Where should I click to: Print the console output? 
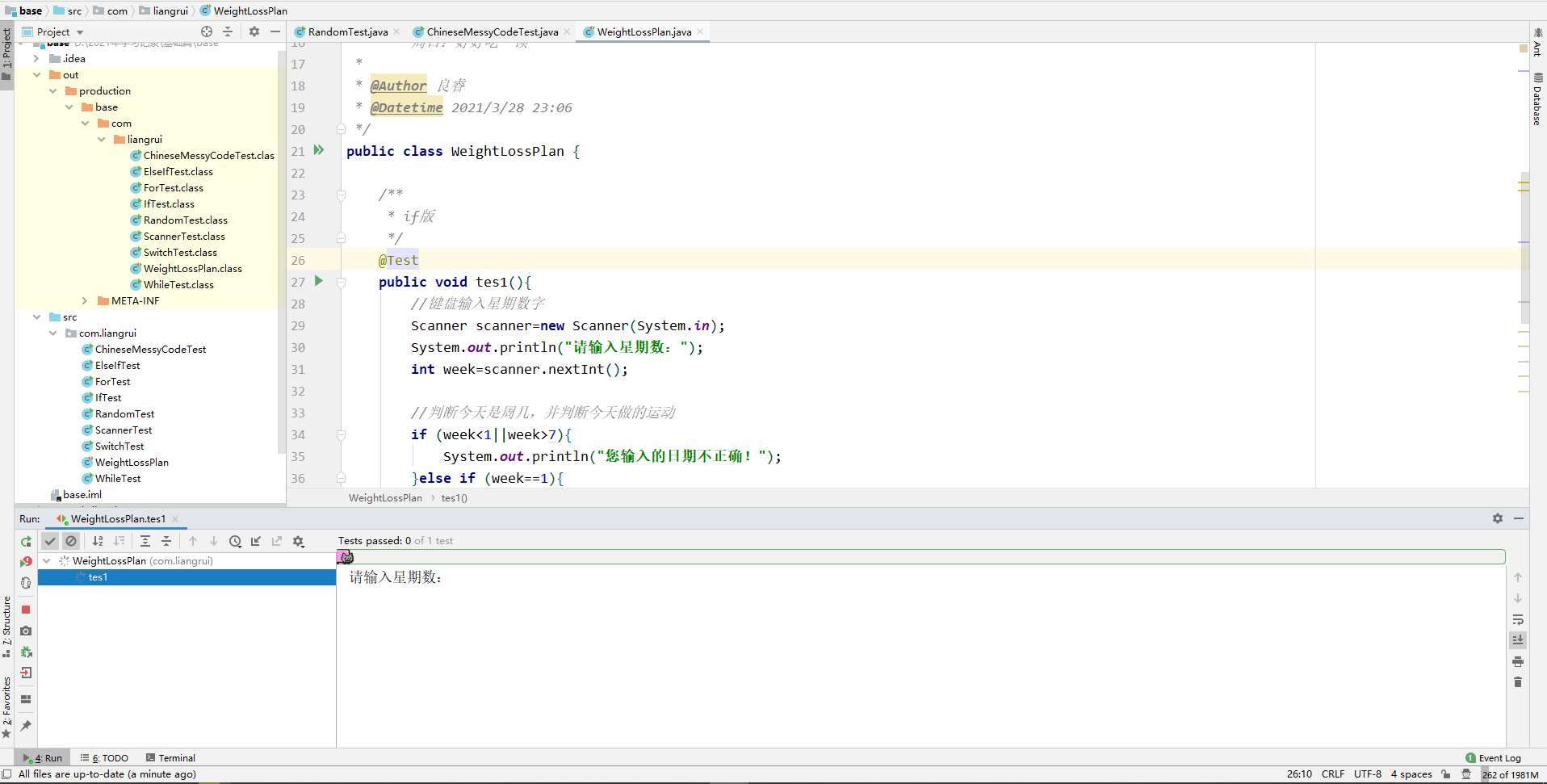coord(1518,661)
